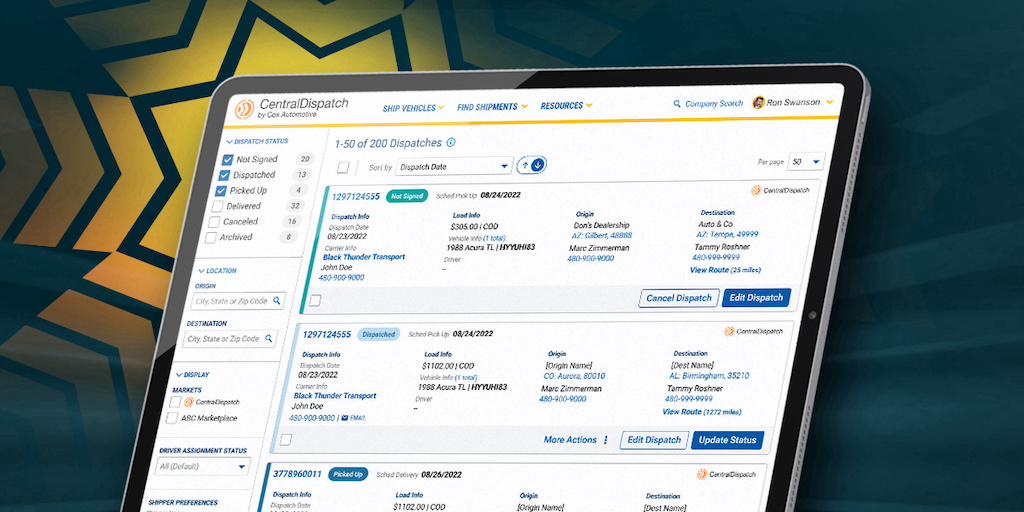Uncheck the Not Signed status filter
The image size is (1024, 512).
227,159
